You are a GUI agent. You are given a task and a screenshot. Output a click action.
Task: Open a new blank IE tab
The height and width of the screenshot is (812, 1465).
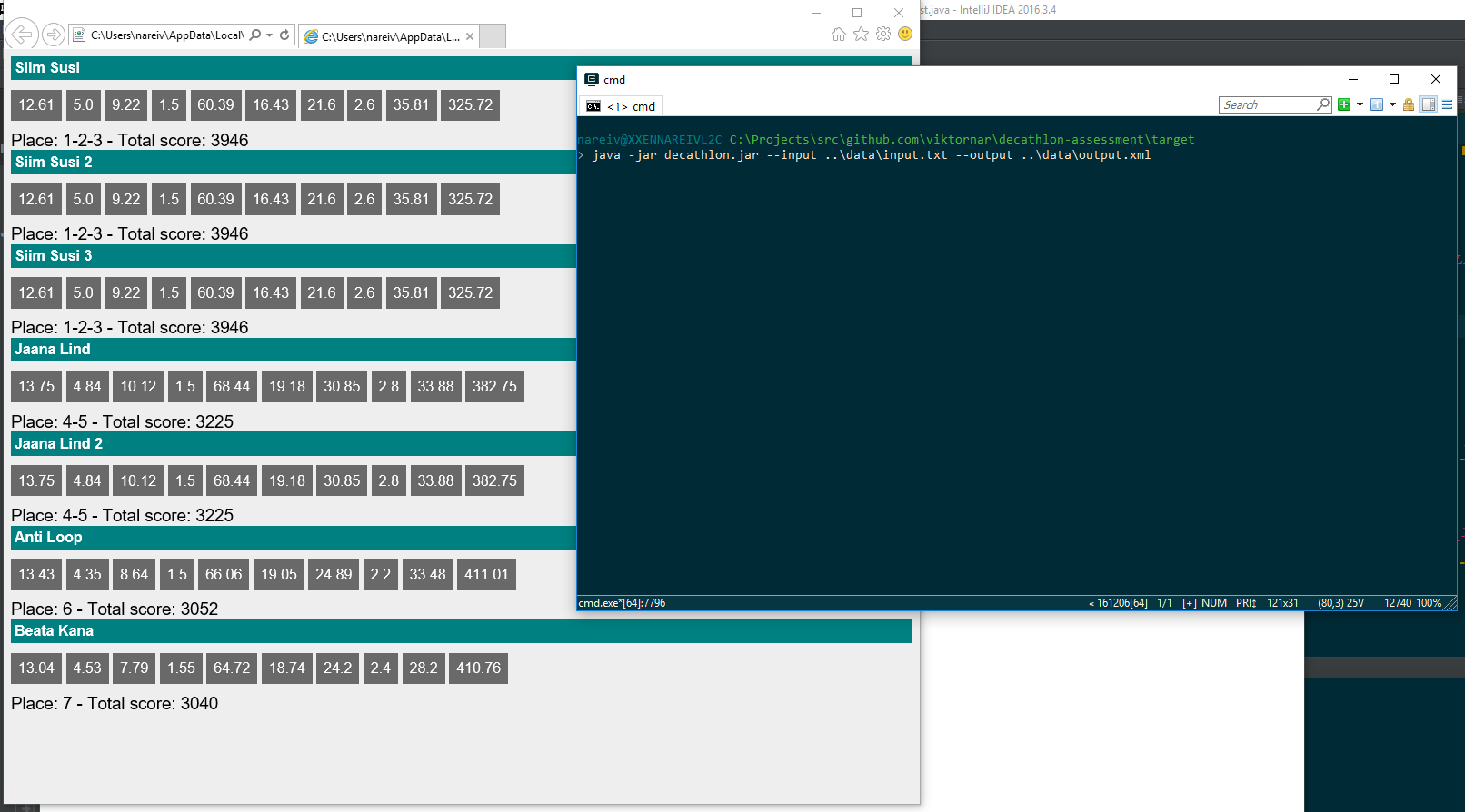[493, 36]
